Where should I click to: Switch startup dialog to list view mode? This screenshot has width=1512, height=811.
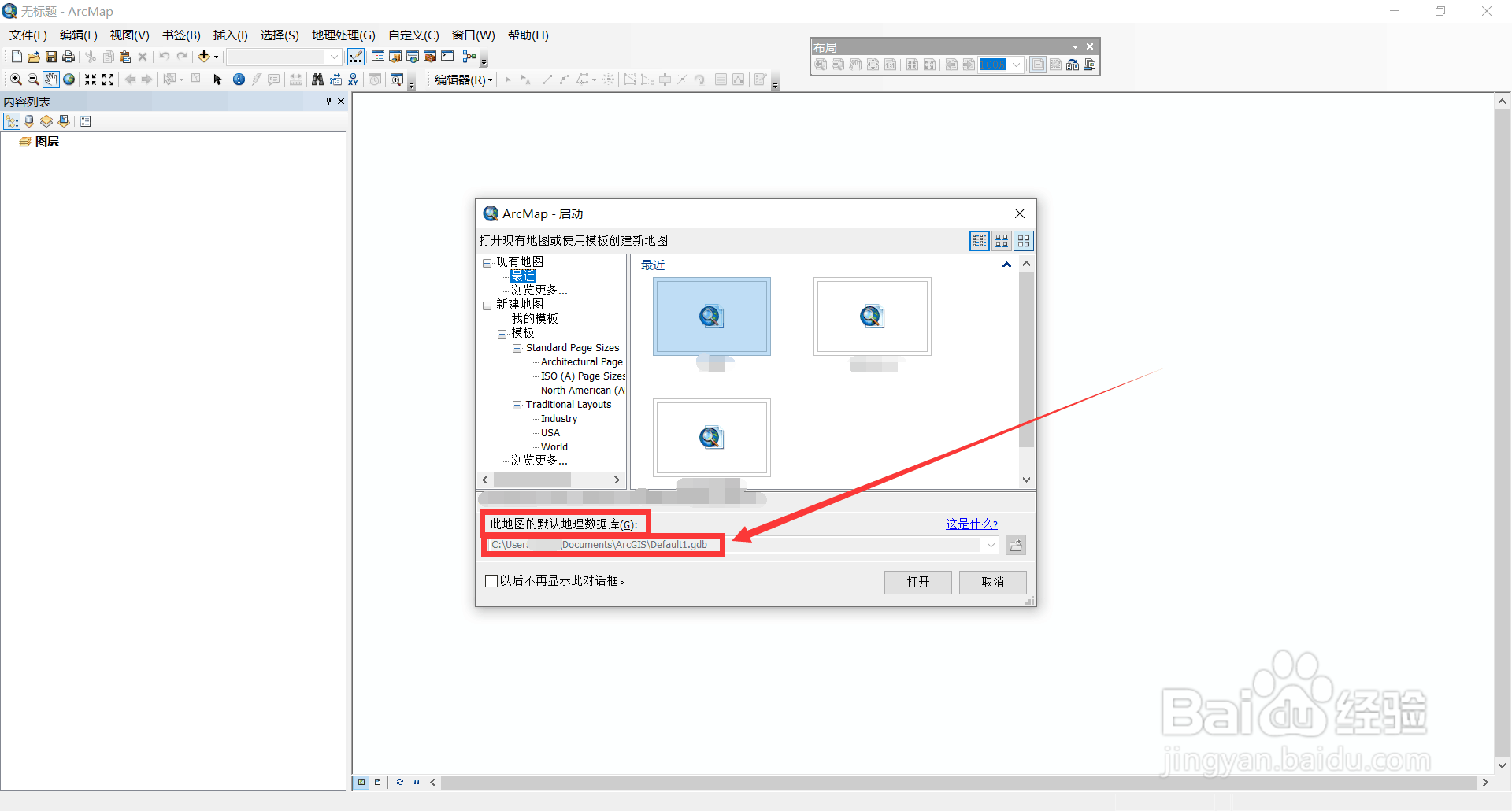[x=980, y=241]
